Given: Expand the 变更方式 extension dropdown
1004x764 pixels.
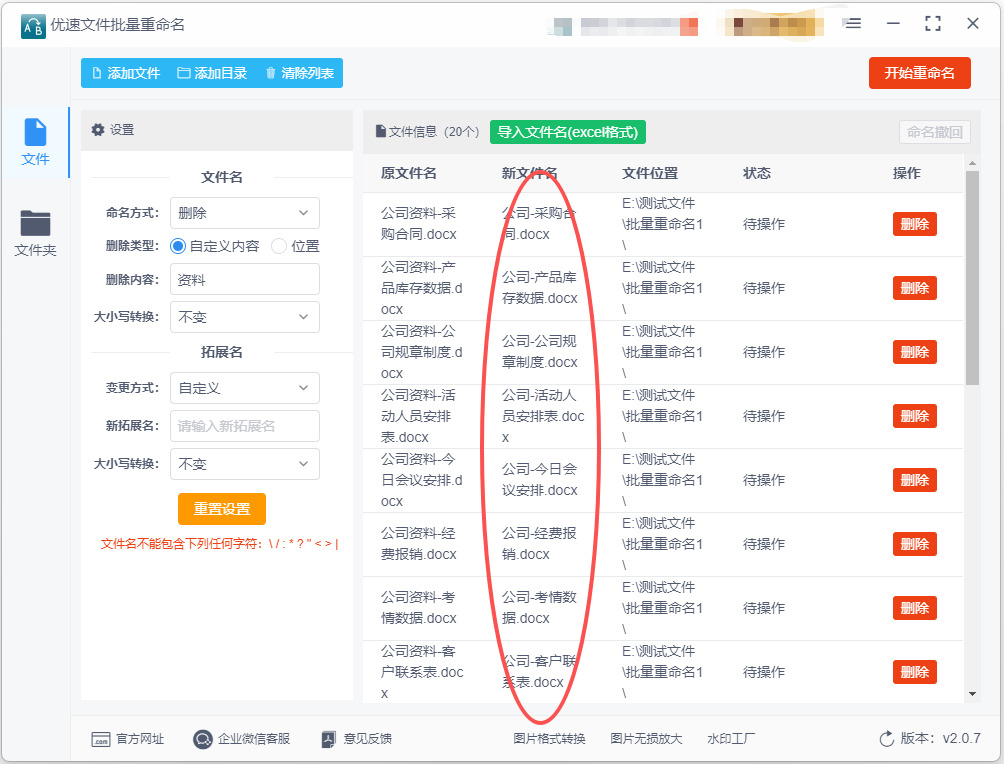Looking at the screenshot, I should click(x=245, y=388).
